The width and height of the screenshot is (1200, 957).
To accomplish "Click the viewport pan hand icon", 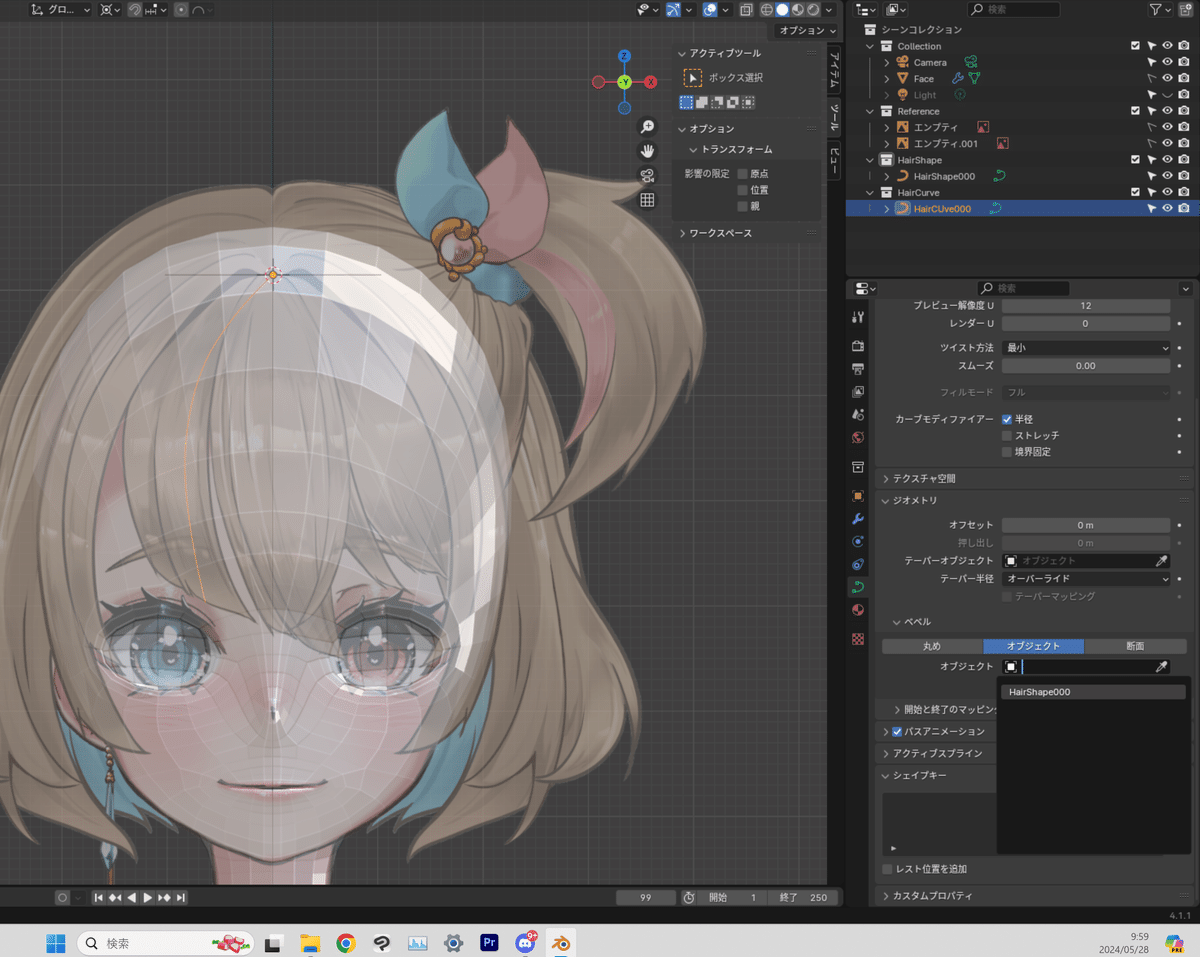I will click(647, 151).
